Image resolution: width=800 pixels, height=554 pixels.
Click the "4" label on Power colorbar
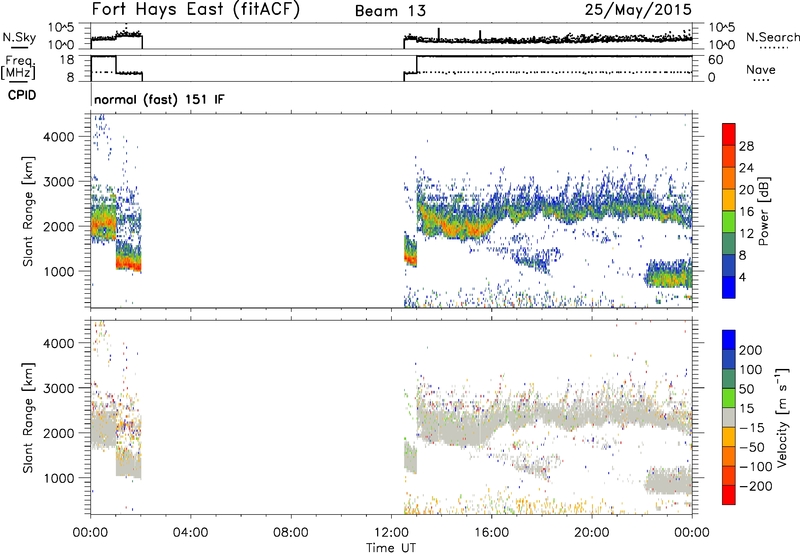[x=742, y=277]
